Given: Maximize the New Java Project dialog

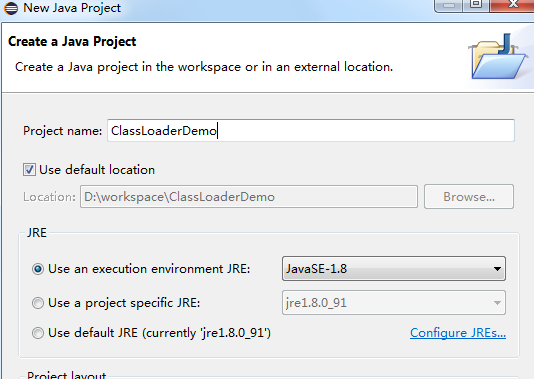Looking at the screenshot, I should pyautogui.click(x=476, y=5).
